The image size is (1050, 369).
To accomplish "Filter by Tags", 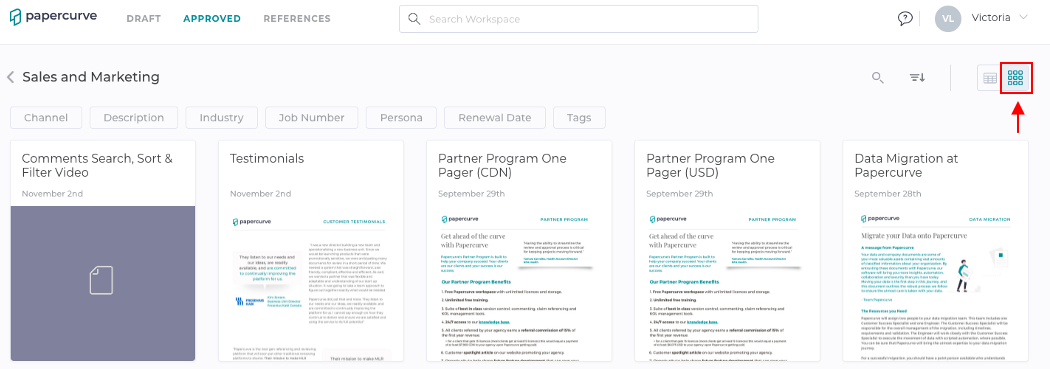I will [579, 117].
